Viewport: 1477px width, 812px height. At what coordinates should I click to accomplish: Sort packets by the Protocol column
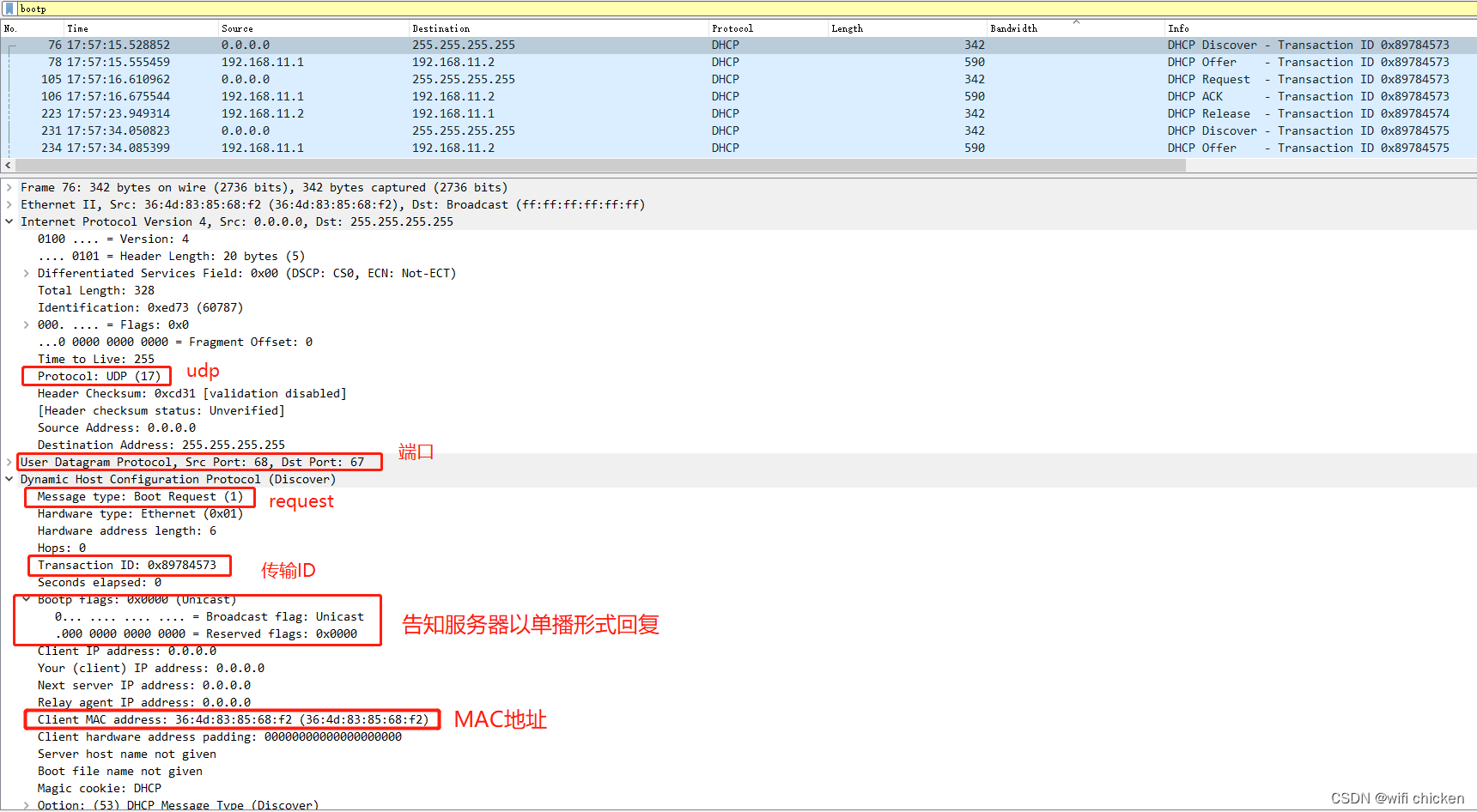click(x=769, y=28)
